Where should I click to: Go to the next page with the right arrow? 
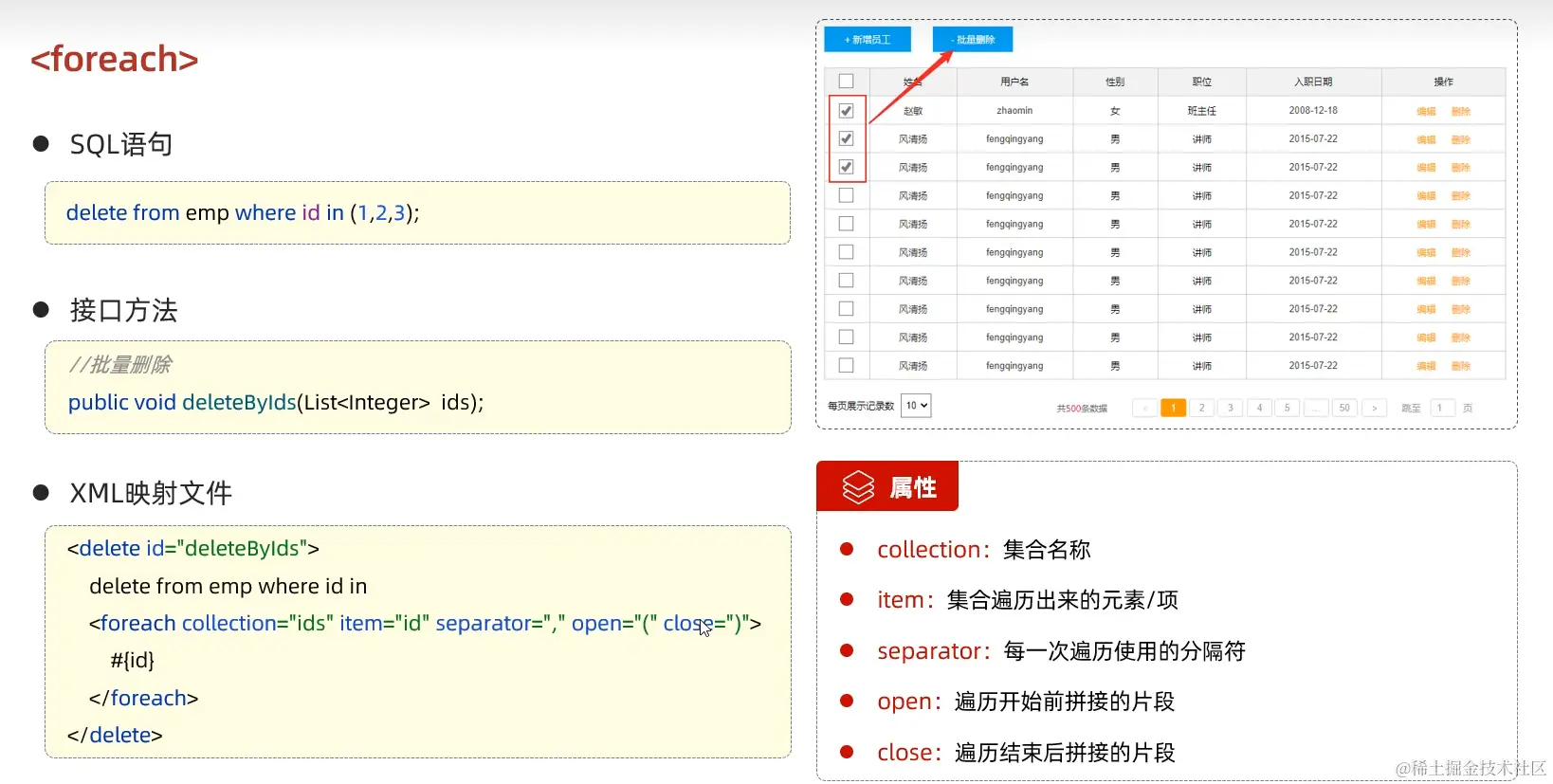[1375, 408]
